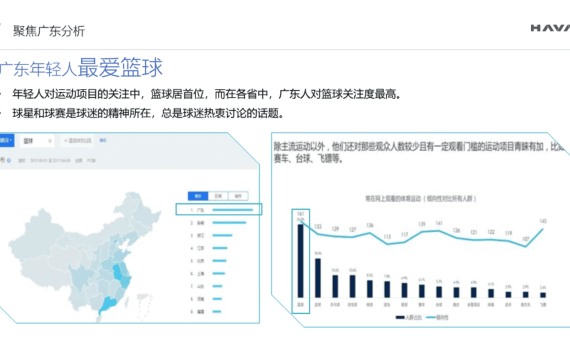Select the date range text under the search bar

(50, 160)
